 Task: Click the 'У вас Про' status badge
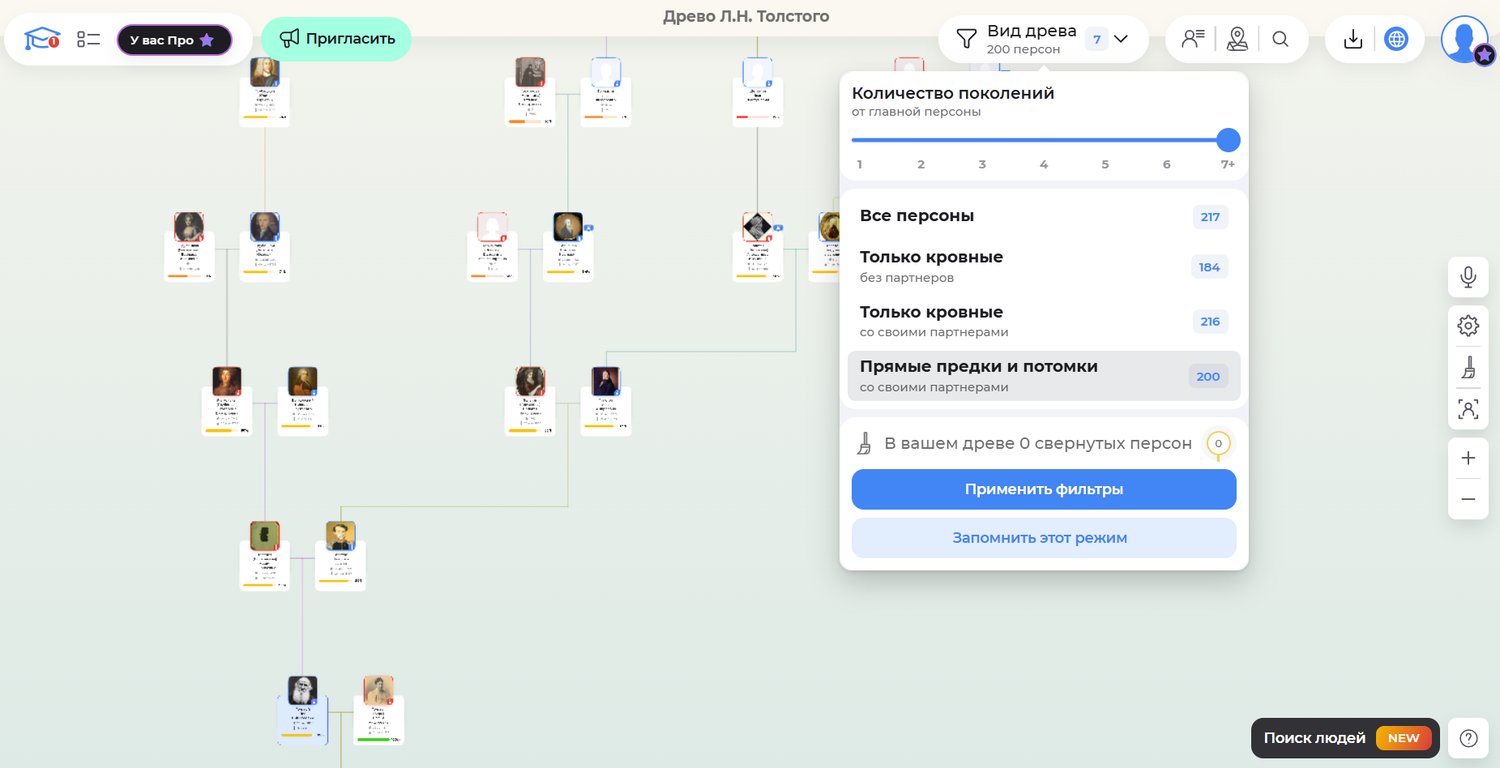(174, 40)
